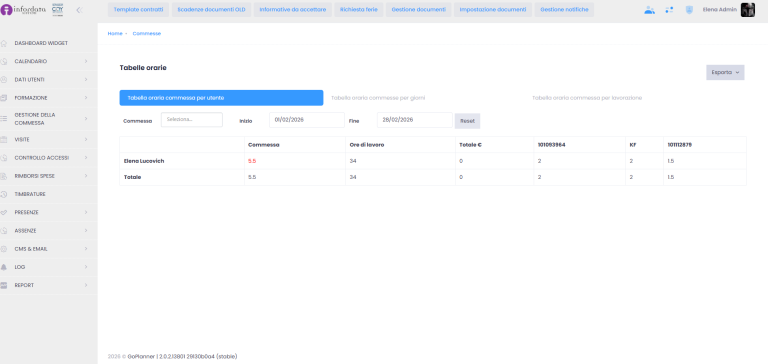This screenshot has width=768, height=364.
Task: Click the Dati Utenti sidebar icon
Action: point(4,79)
